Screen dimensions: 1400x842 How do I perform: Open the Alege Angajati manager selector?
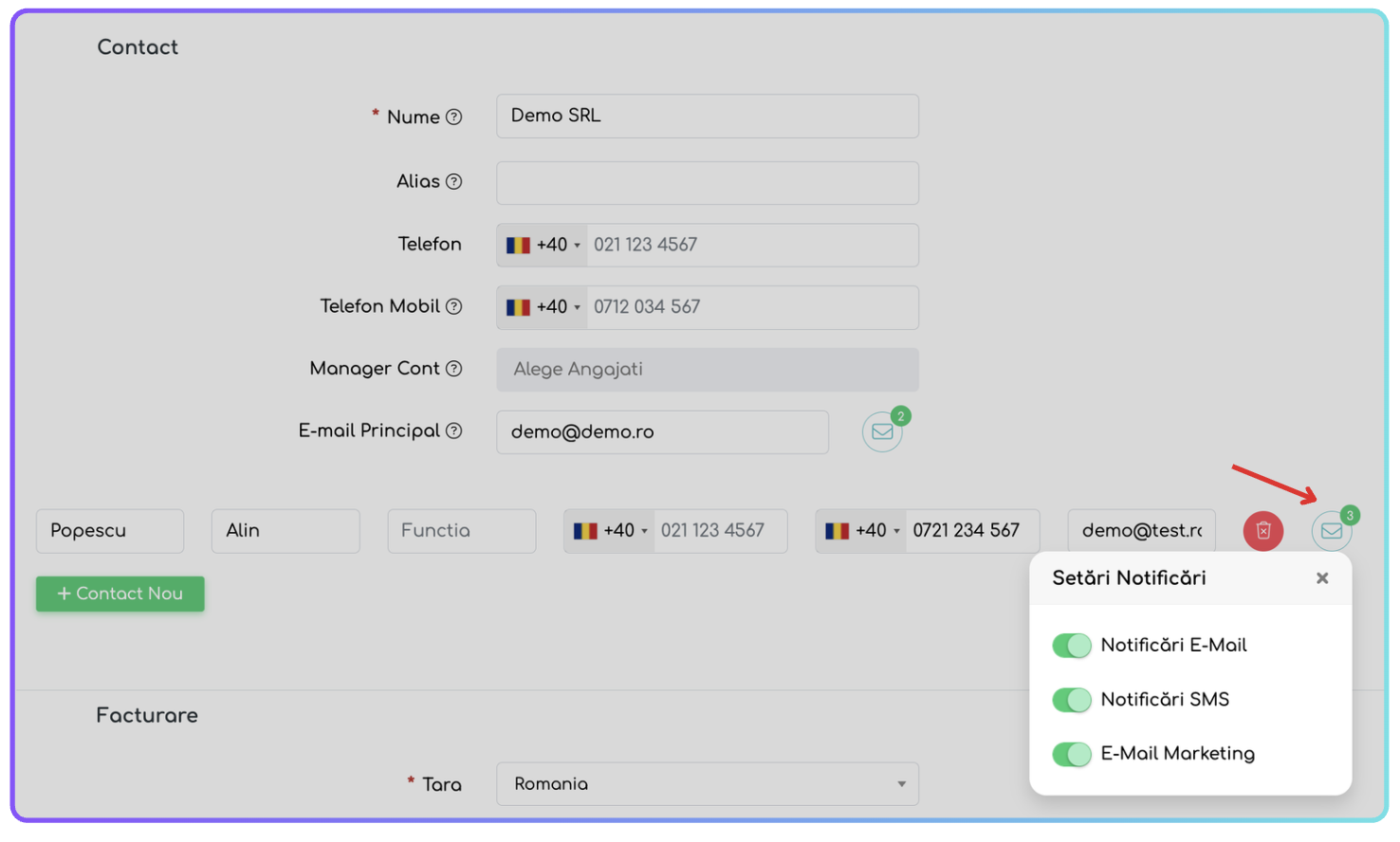(x=707, y=370)
